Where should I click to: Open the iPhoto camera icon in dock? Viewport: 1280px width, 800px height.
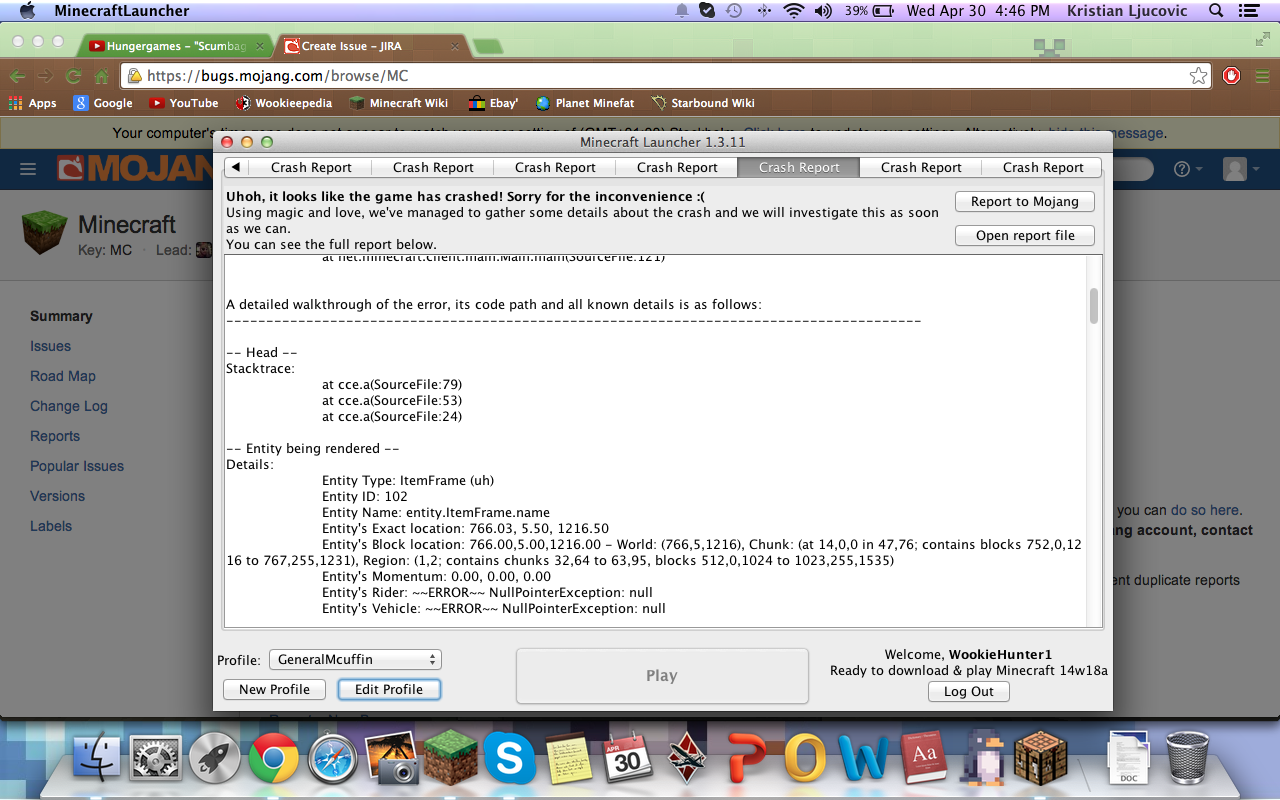pos(392,757)
